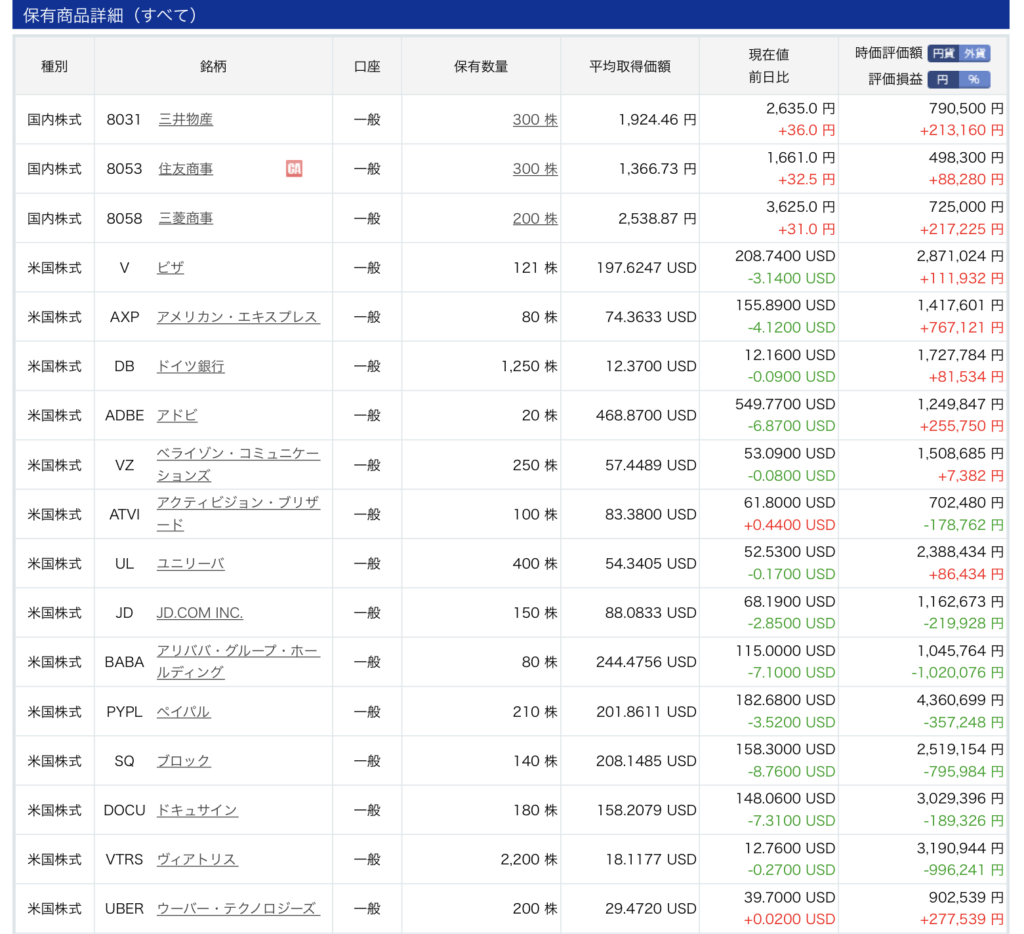Open the ヴィアトリス stock link
Image resolution: width=1024 pixels, height=934 pixels.
coord(197,860)
